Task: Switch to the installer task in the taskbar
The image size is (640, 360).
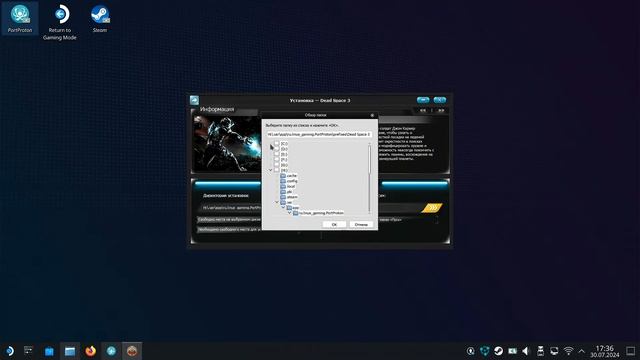Action: coord(132,351)
